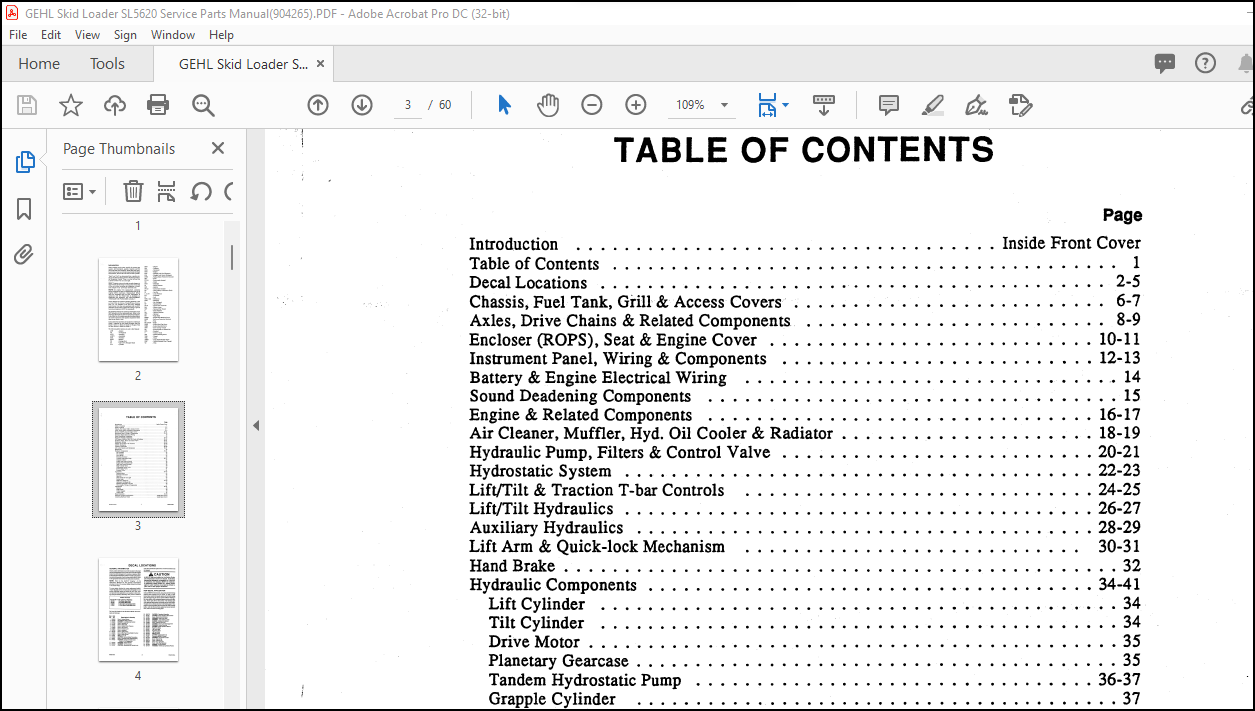Click the 'Decal Locations' contents entry
Viewport: 1255px width, 711px height.
click(528, 283)
